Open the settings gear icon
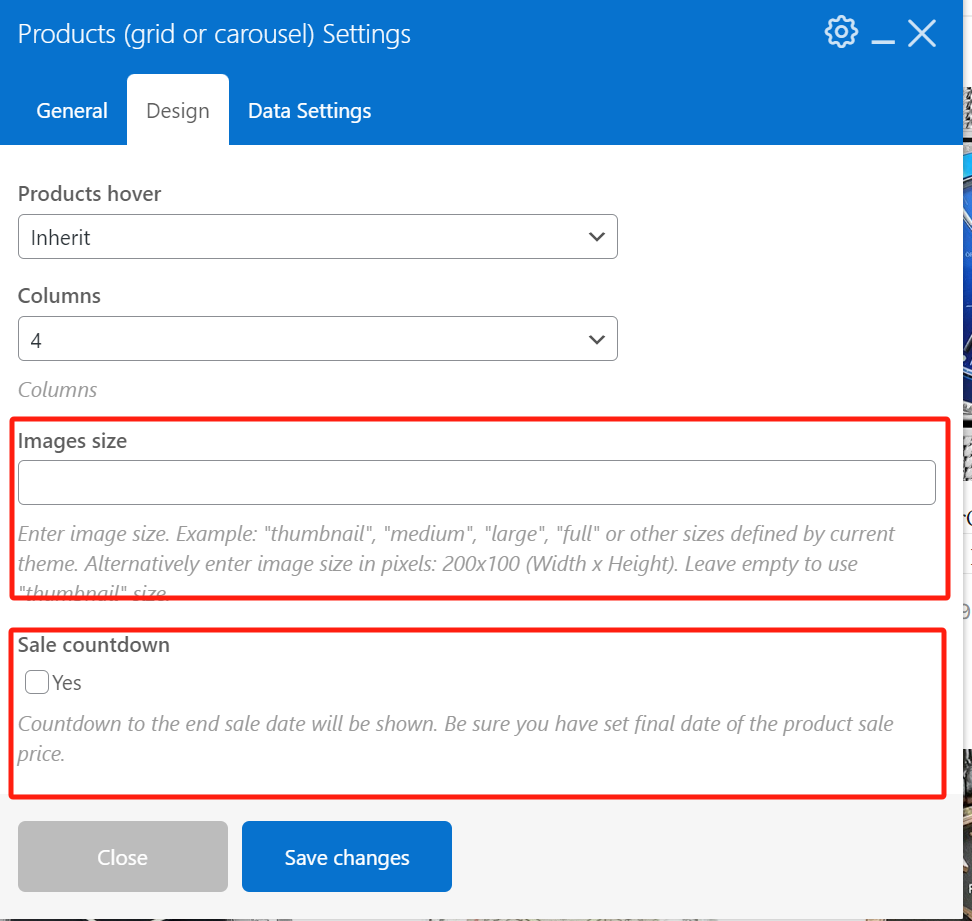The image size is (972, 921). [841, 32]
